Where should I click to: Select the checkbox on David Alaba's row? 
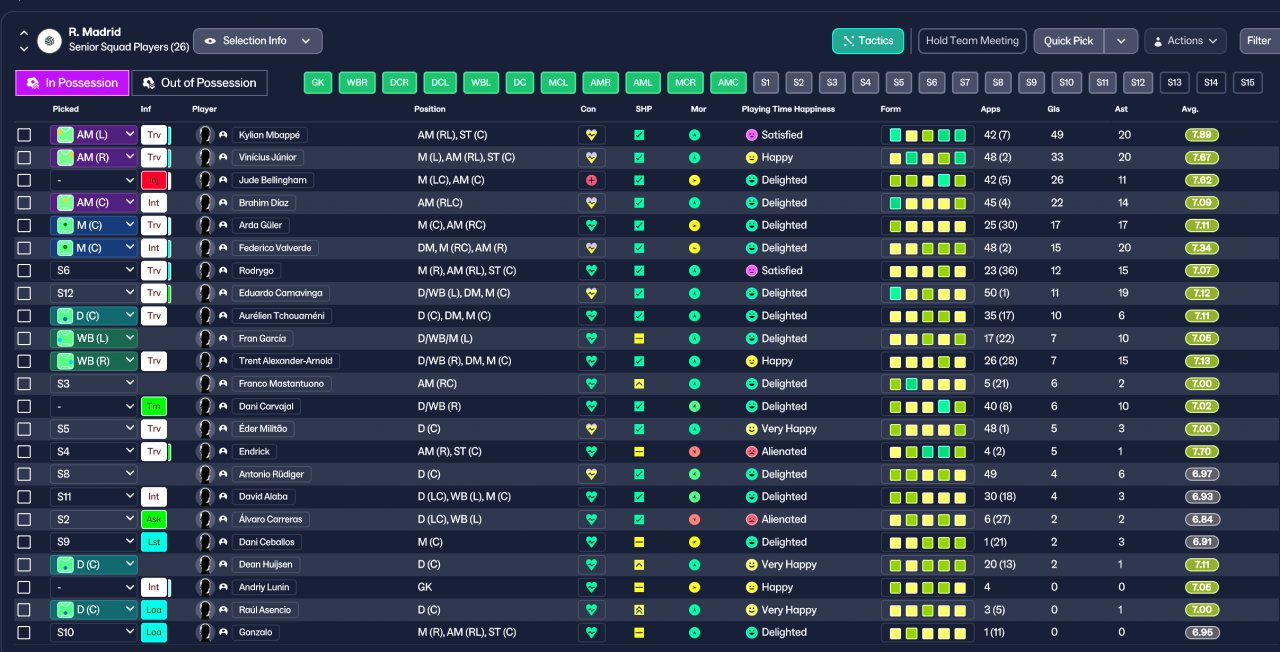[x=24, y=497]
